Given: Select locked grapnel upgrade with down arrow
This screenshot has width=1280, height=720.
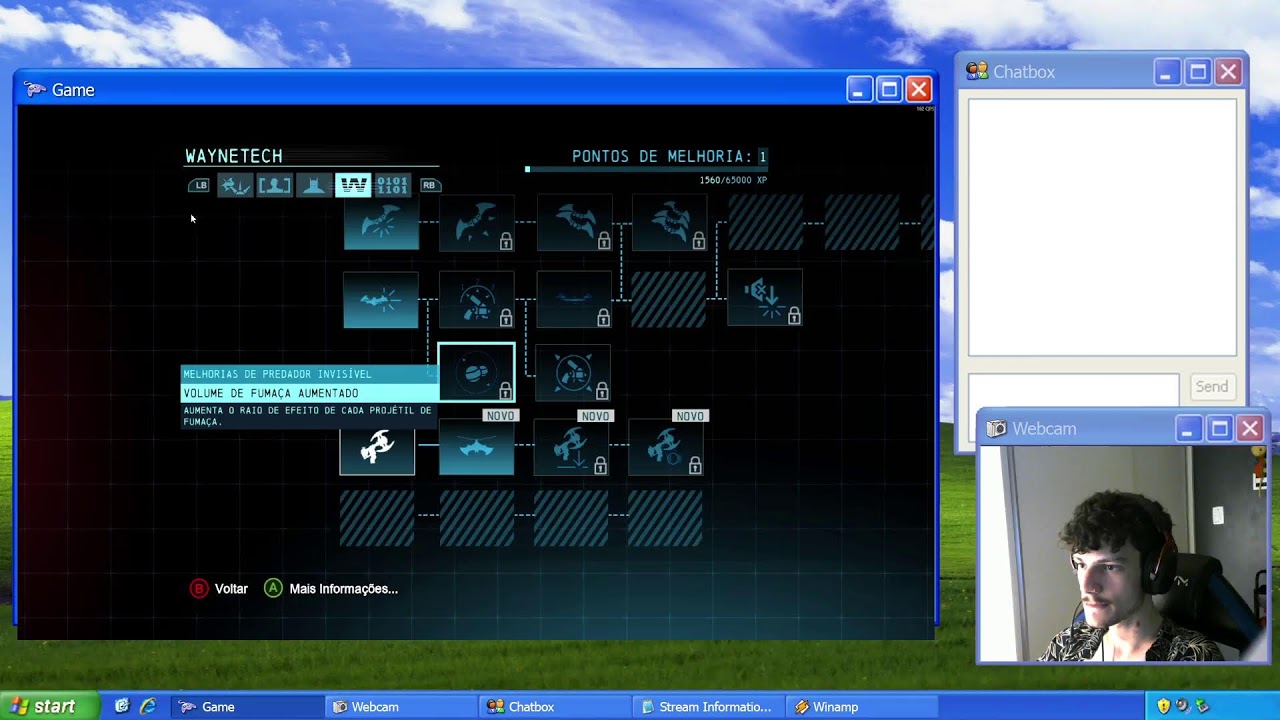Looking at the screenshot, I should click(572, 447).
